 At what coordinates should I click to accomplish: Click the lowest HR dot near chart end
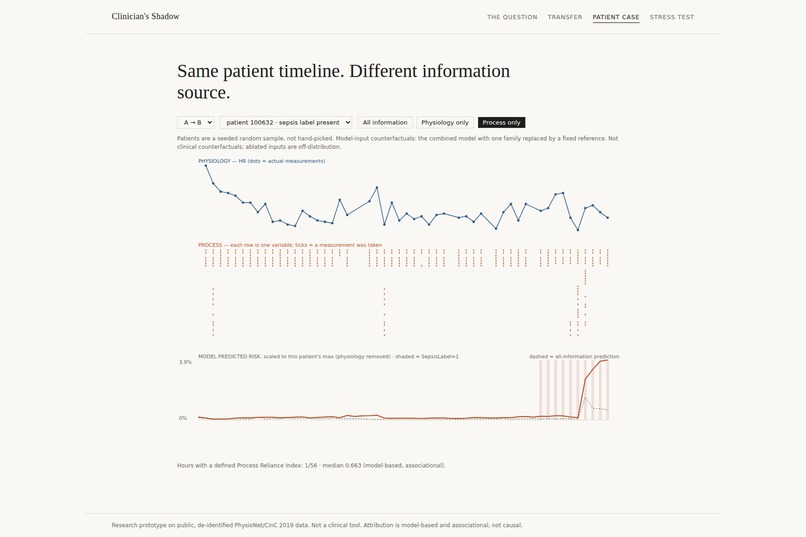click(x=578, y=230)
